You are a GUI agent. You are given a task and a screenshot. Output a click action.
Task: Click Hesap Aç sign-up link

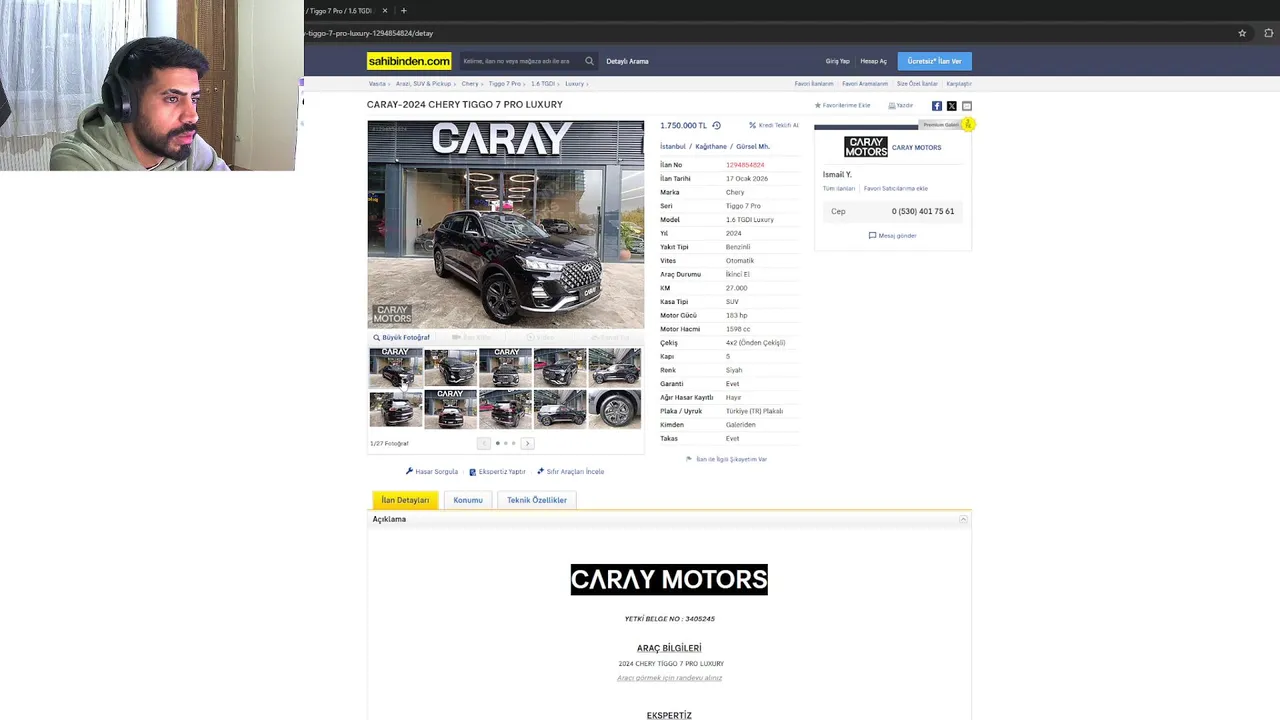click(873, 61)
